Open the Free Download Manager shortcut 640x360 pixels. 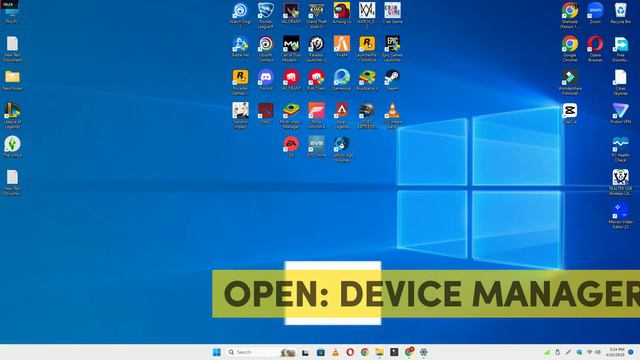click(620, 49)
